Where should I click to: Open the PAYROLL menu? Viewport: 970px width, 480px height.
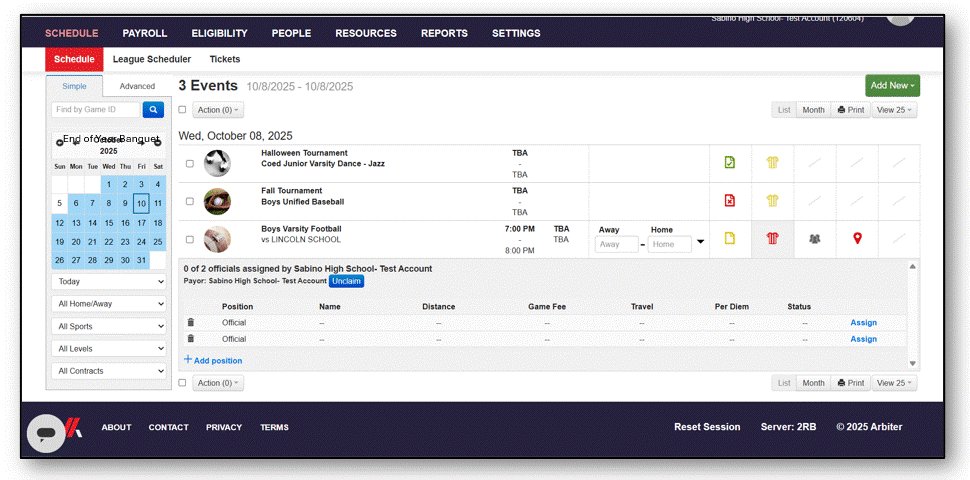point(145,33)
